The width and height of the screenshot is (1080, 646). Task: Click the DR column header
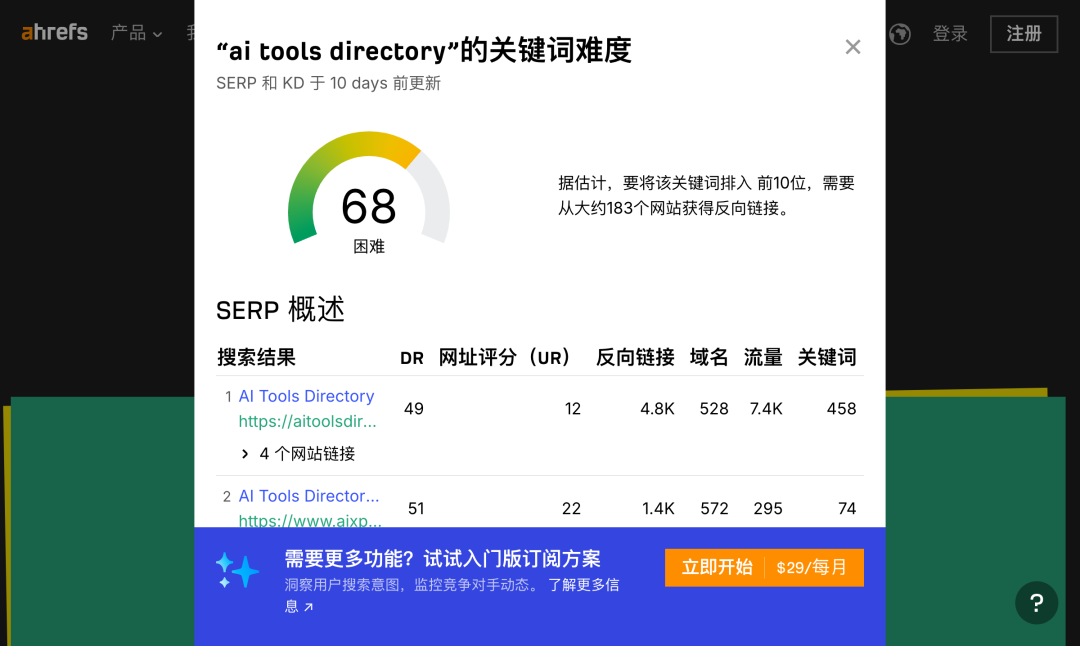point(412,358)
